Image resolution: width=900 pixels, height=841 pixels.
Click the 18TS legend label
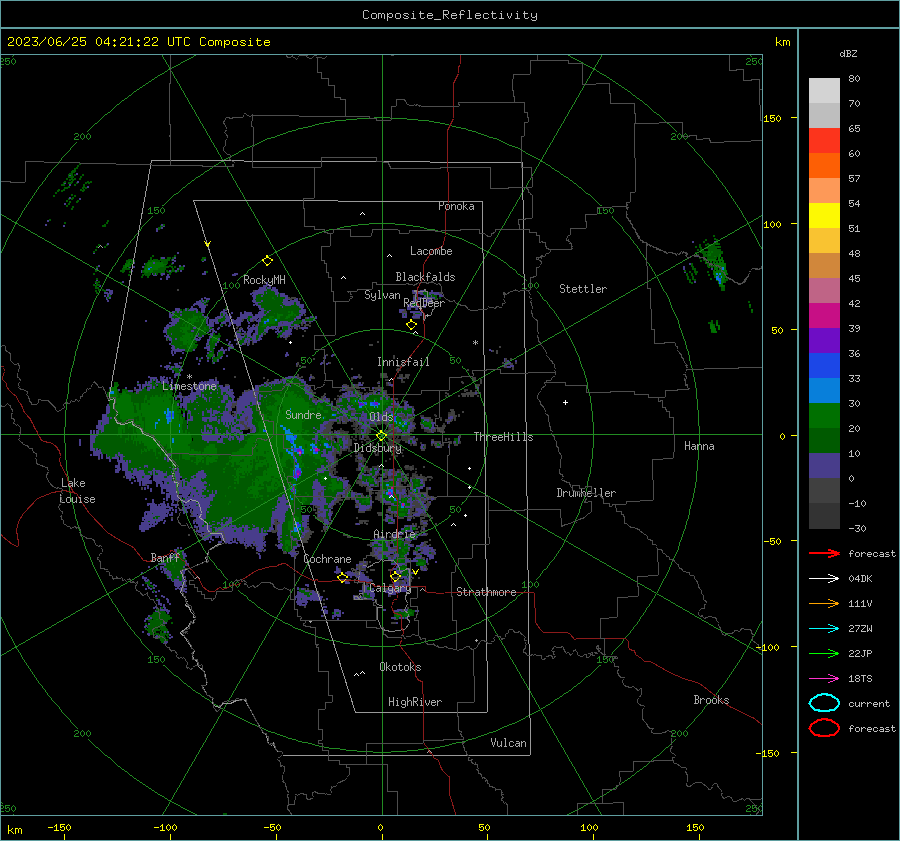pyautogui.click(x=860, y=679)
